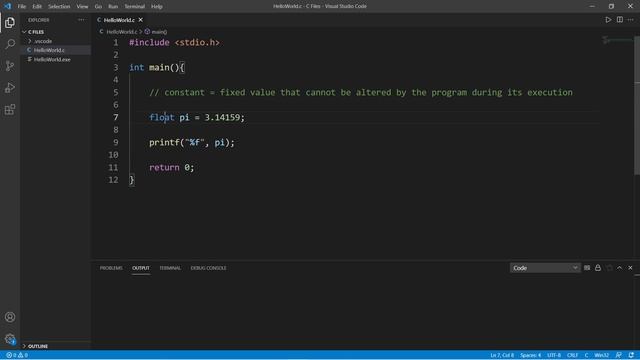This screenshot has width=640, height=360.
Task: Open the Manage gear icon
Action: 10,339
